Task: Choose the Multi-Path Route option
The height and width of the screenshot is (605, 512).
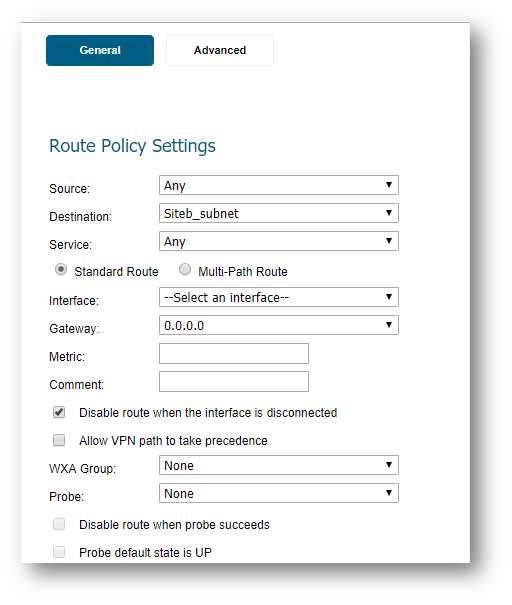Action: click(x=185, y=269)
